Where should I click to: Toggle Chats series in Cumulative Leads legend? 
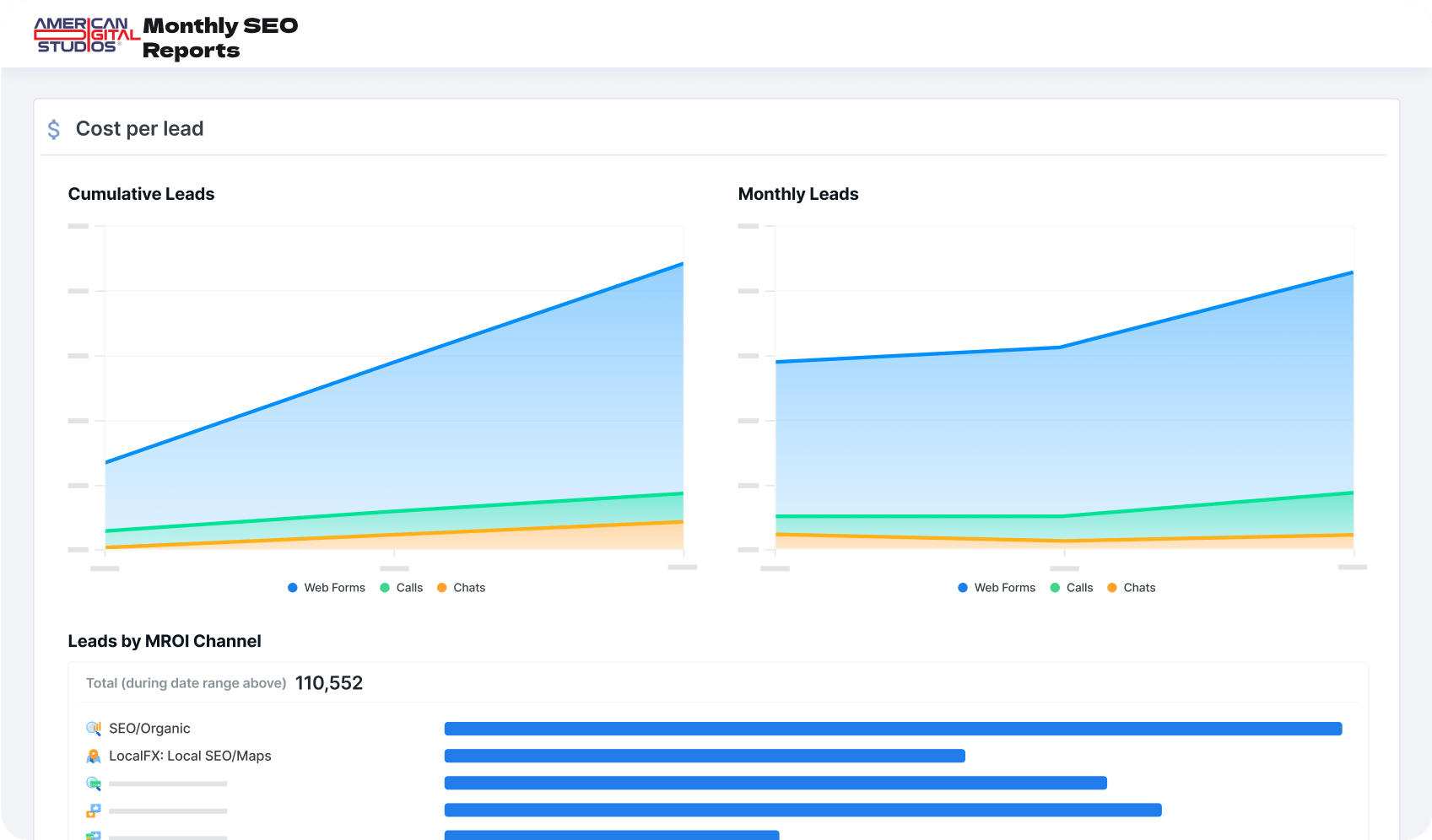[462, 588]
